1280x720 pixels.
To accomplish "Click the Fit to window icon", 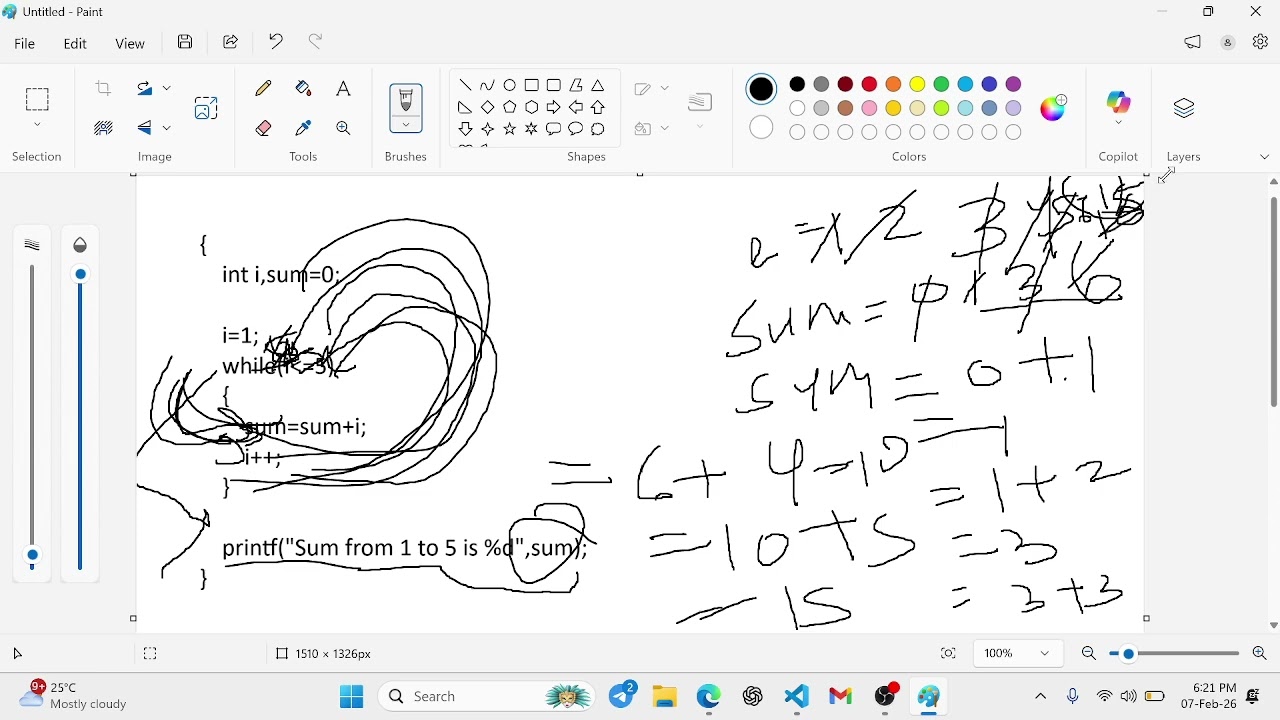I will coord(948,655).
